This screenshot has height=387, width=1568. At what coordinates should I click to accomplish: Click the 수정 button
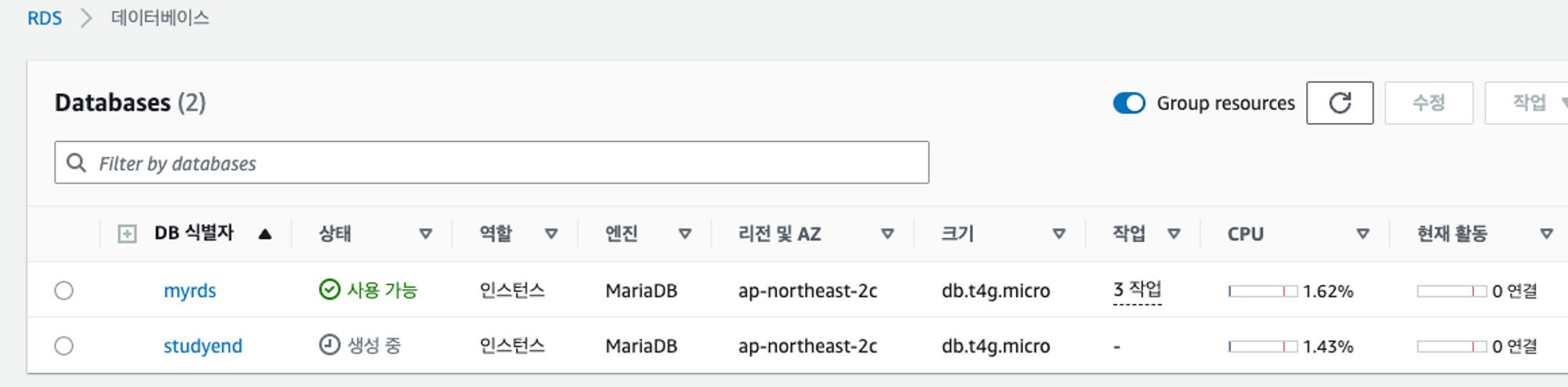tap(1428, 103)
